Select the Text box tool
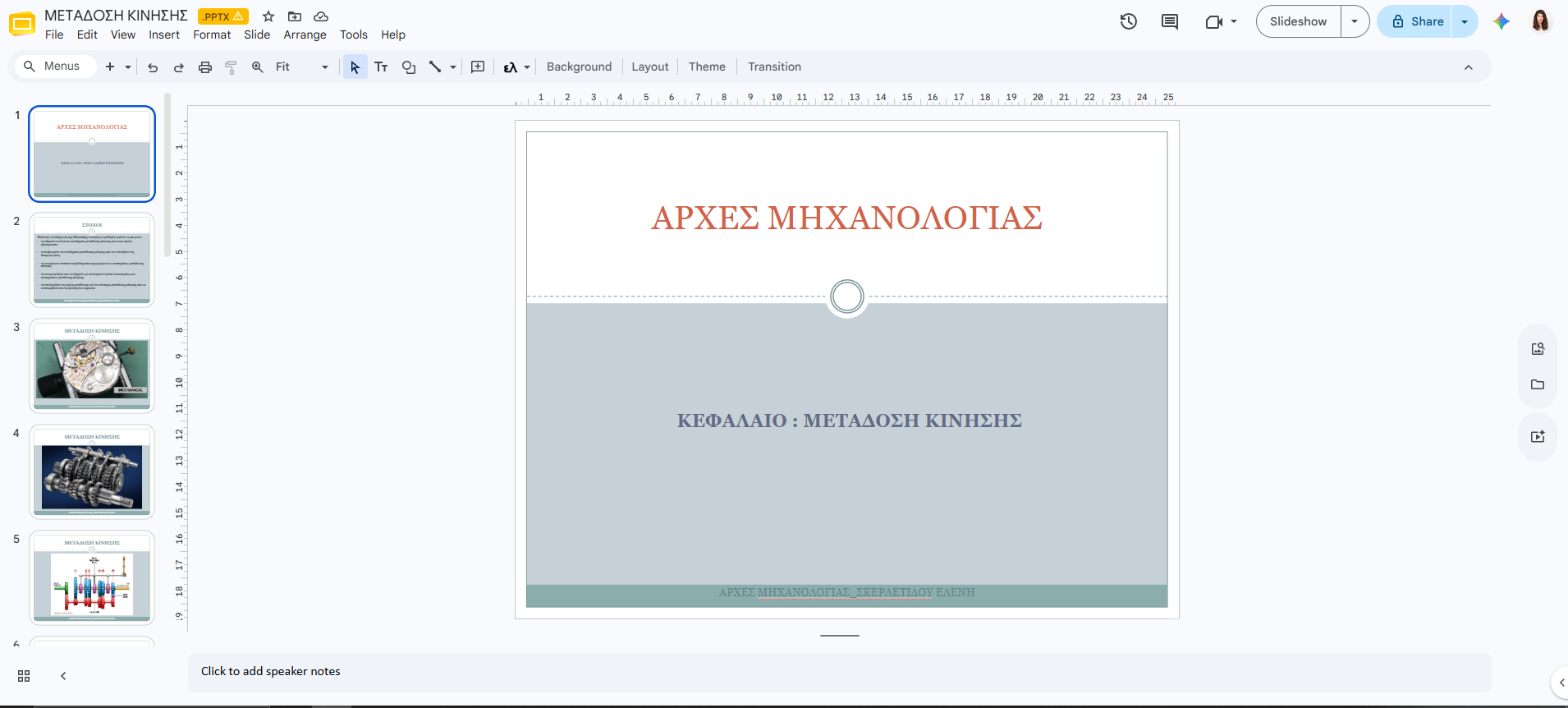Screen dimensions: 1568x708 [381, 67]
